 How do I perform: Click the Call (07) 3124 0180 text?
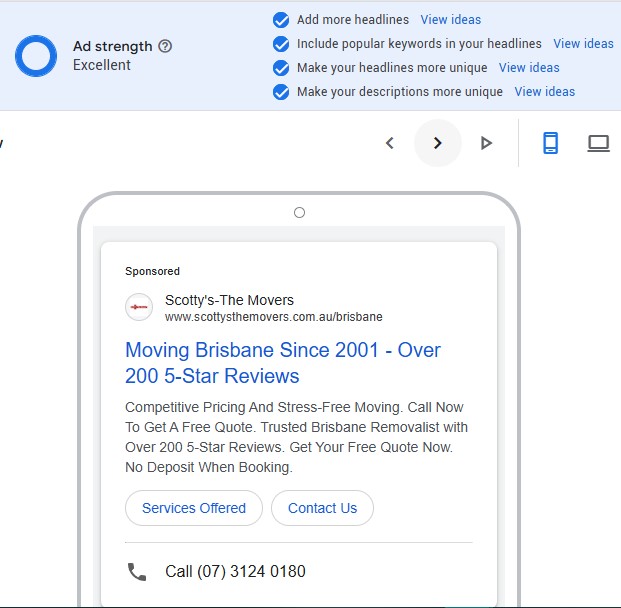235,571
